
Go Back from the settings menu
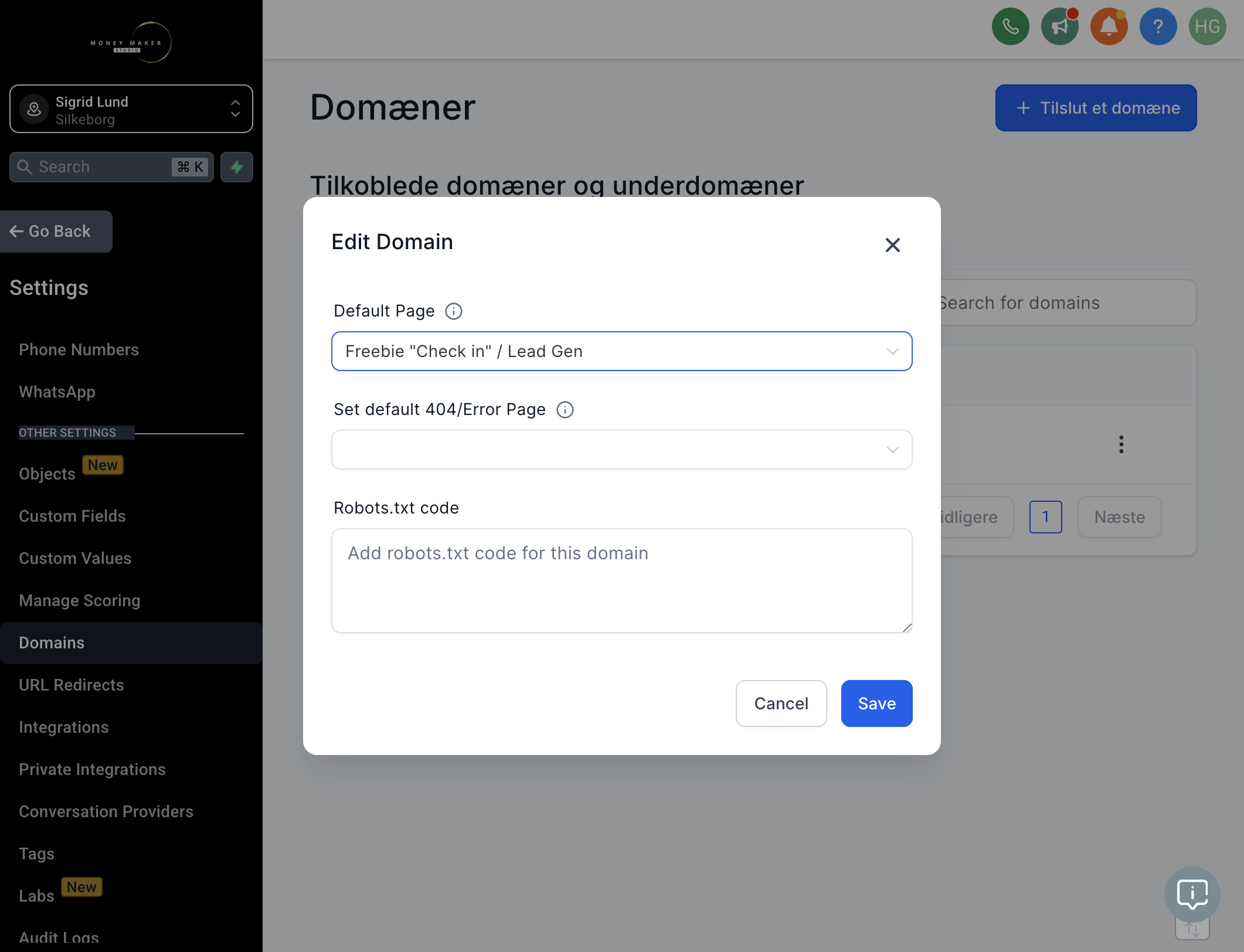56,232
